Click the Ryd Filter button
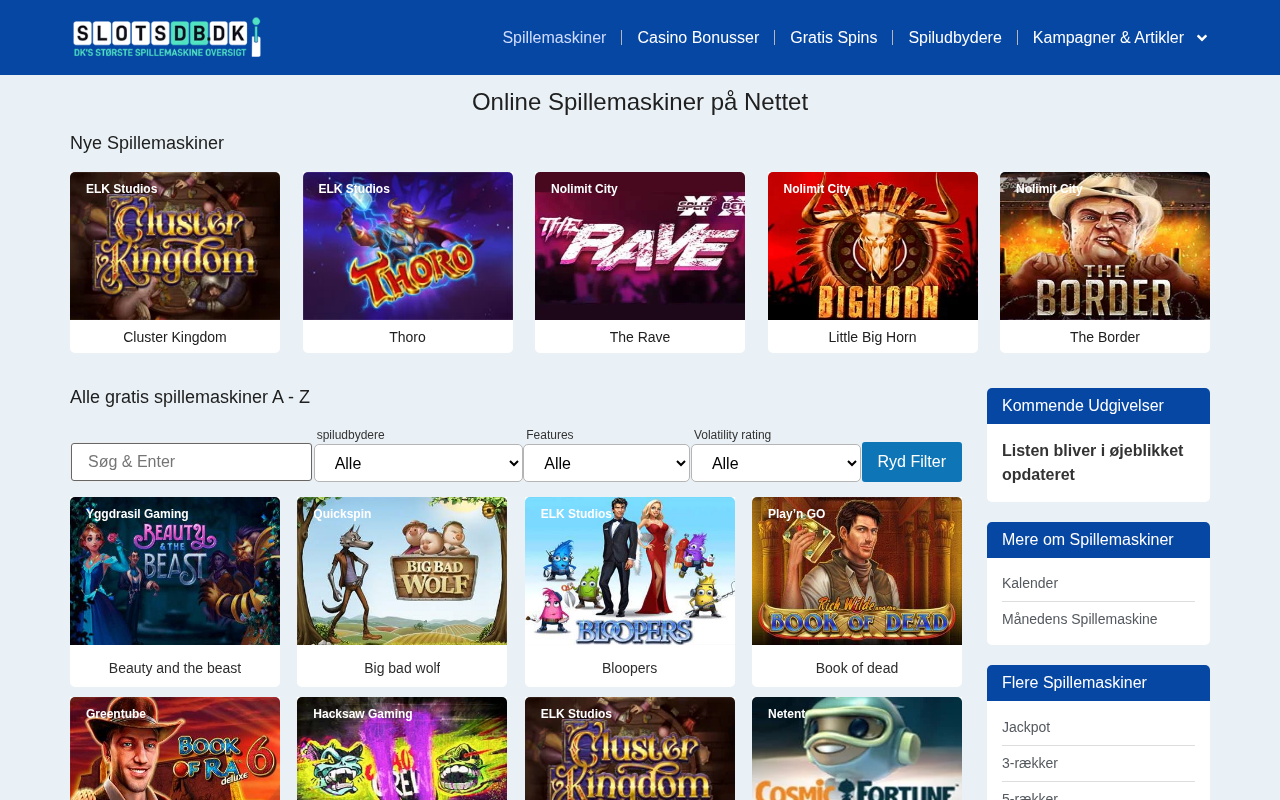The image size is (1280, 800). [912, 462]
